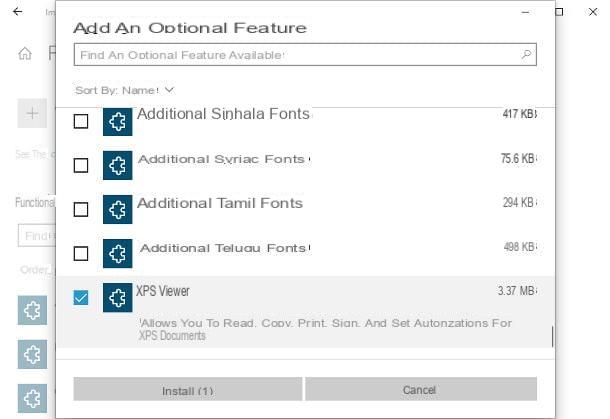Click the Additional Telugu Fonts puzzle icon
Image resolution: width=610 pixels, height=419 pixels.
[117, 254]
